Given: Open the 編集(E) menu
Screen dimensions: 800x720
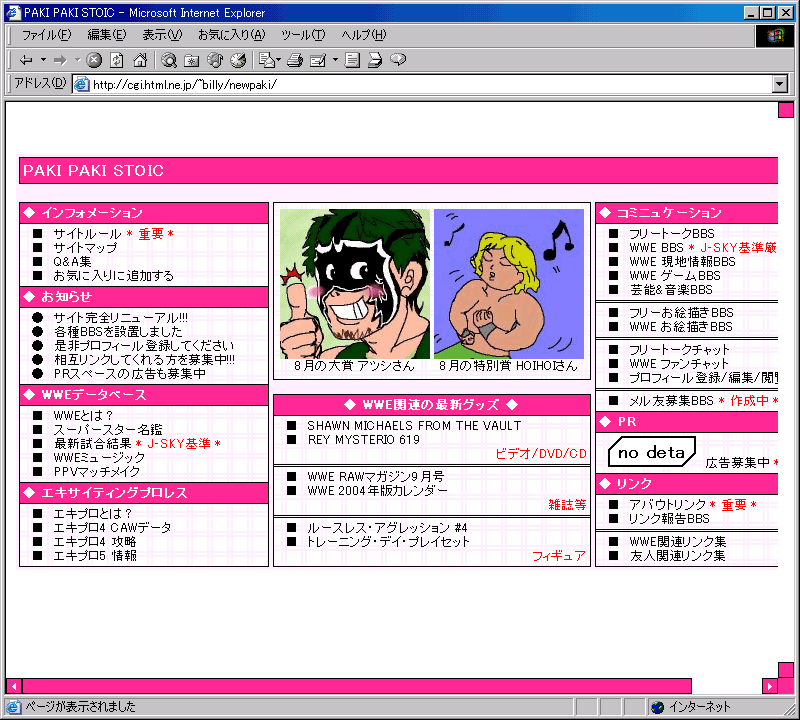Looking at the screenshot, I should click(107, 35).
